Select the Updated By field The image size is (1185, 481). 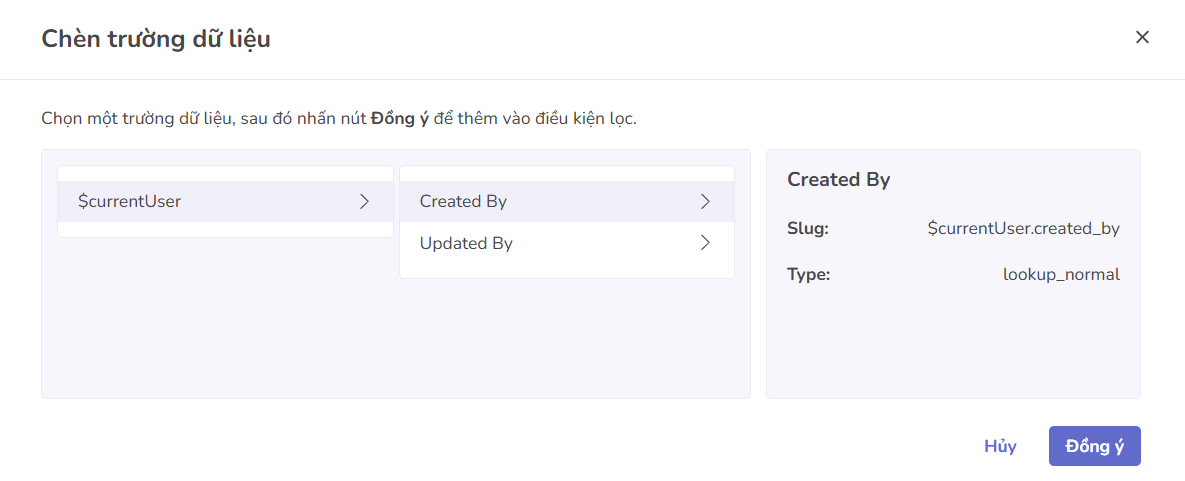tap(567, 243)
